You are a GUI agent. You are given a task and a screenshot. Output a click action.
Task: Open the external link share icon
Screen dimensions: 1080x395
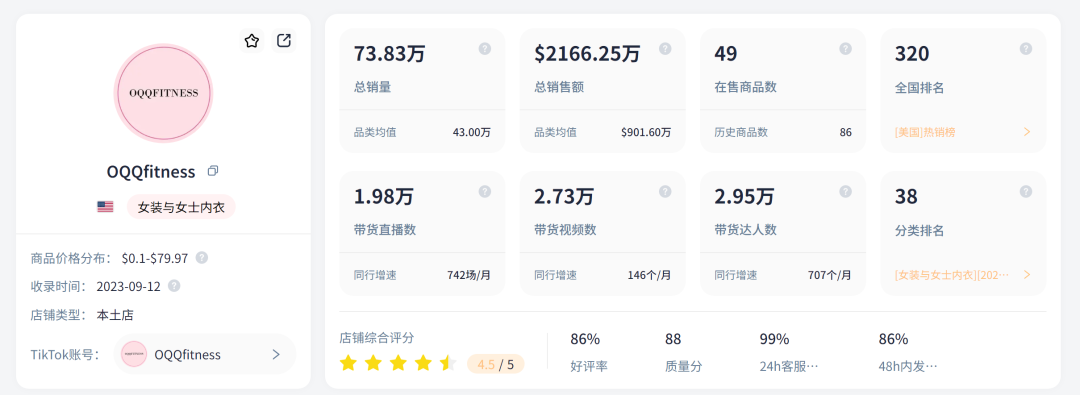tap(284, 41)
